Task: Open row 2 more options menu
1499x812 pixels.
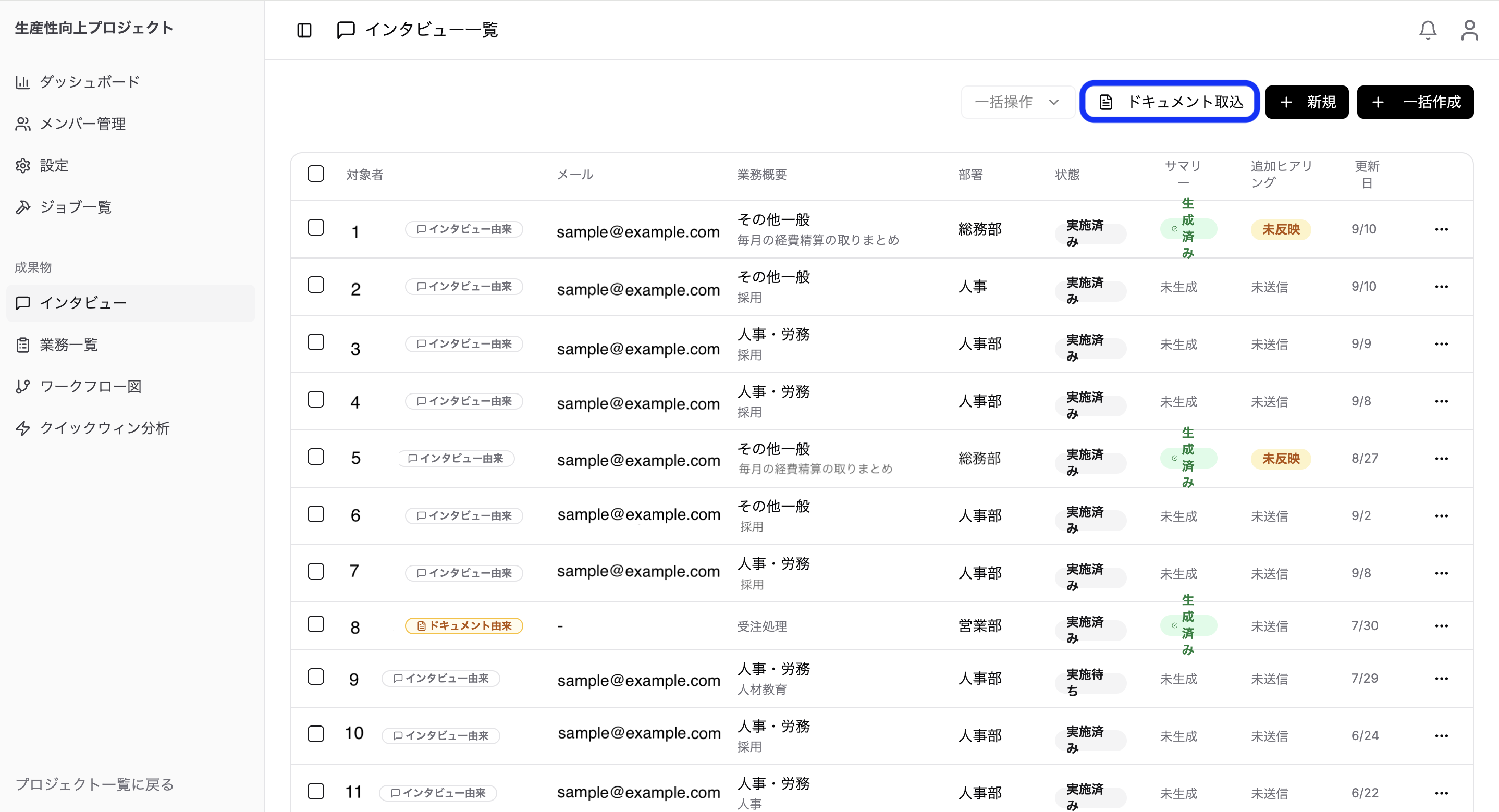Action: click(1441, 286)
